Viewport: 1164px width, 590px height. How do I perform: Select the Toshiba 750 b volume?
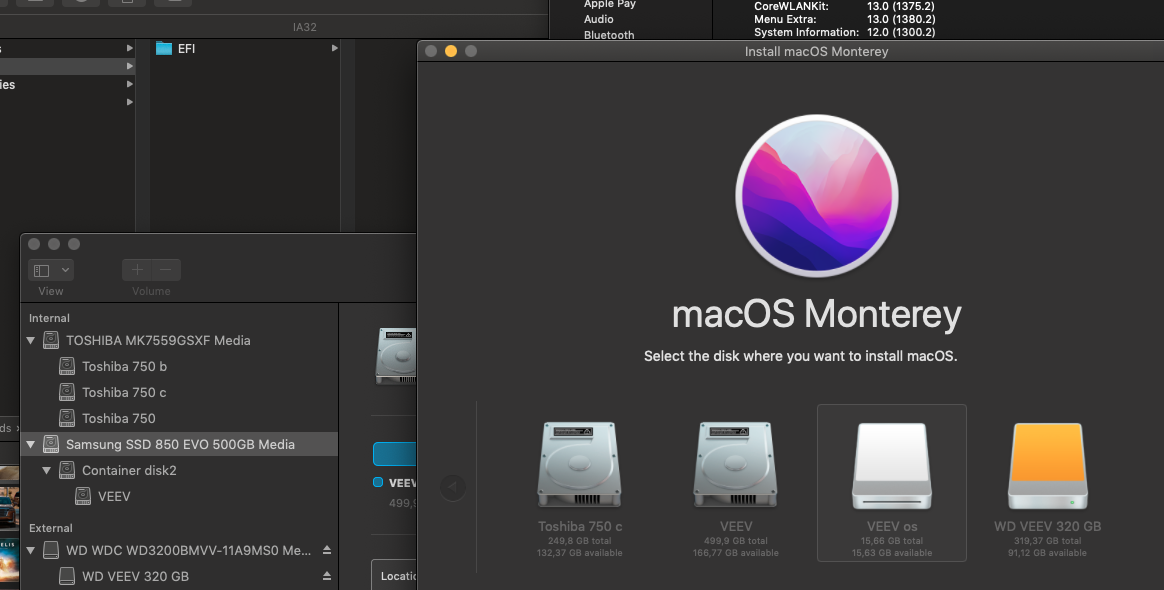click(x=179, y=367)
